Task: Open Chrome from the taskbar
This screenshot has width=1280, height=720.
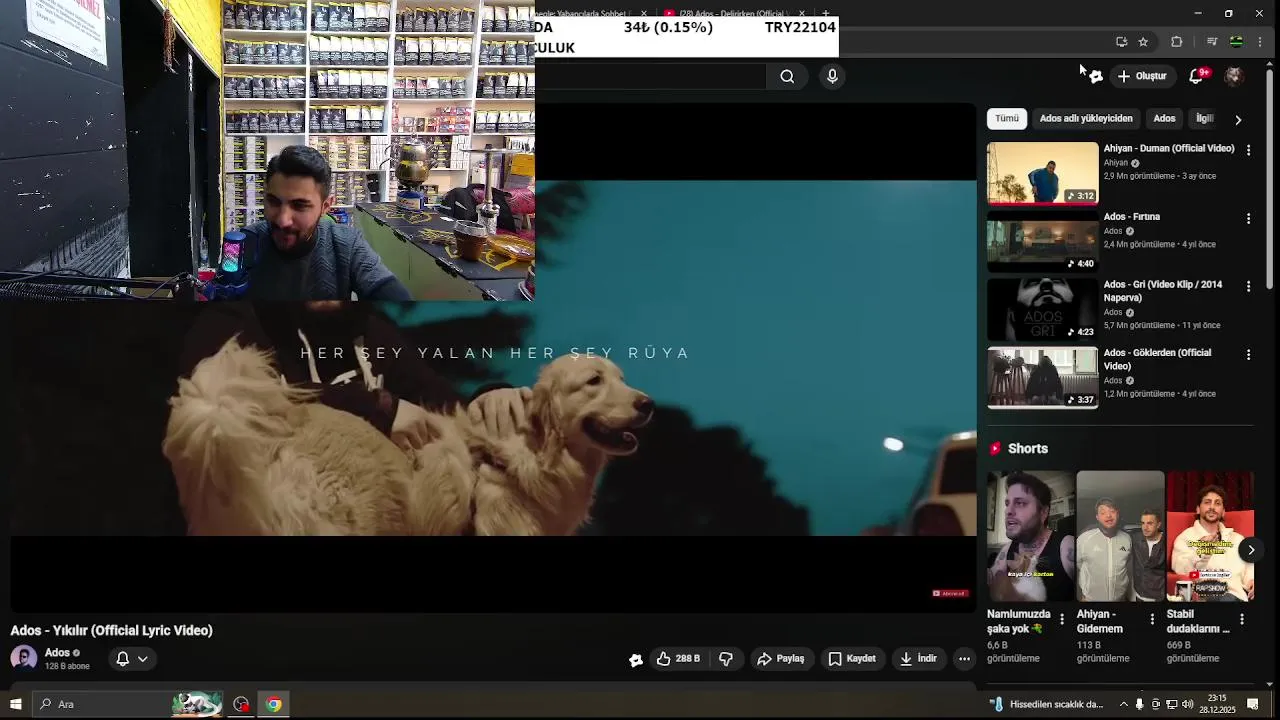Action: click(273, 704)
